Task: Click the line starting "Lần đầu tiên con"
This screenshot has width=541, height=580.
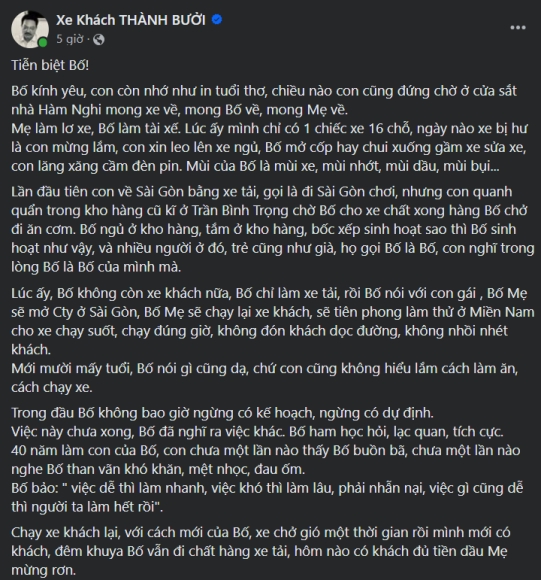Action: coord(261,192)
